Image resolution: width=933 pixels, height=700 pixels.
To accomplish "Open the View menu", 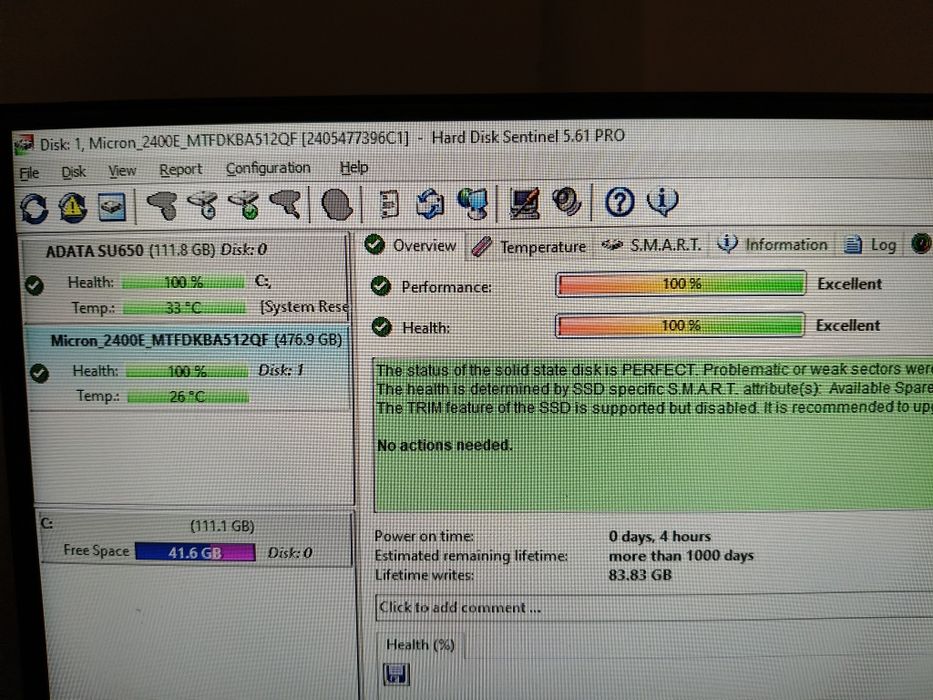I will 122,171.
